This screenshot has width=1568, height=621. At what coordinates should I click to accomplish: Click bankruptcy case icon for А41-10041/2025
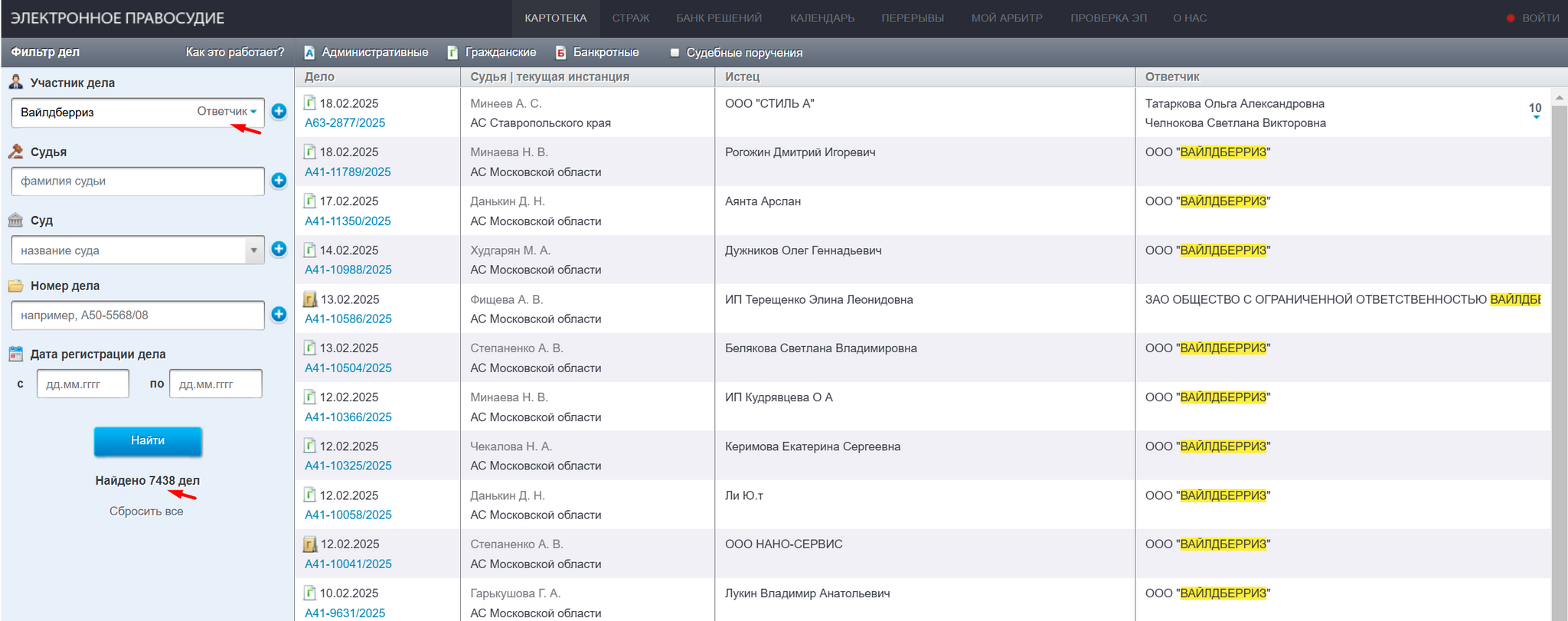[x=310, y=544]
